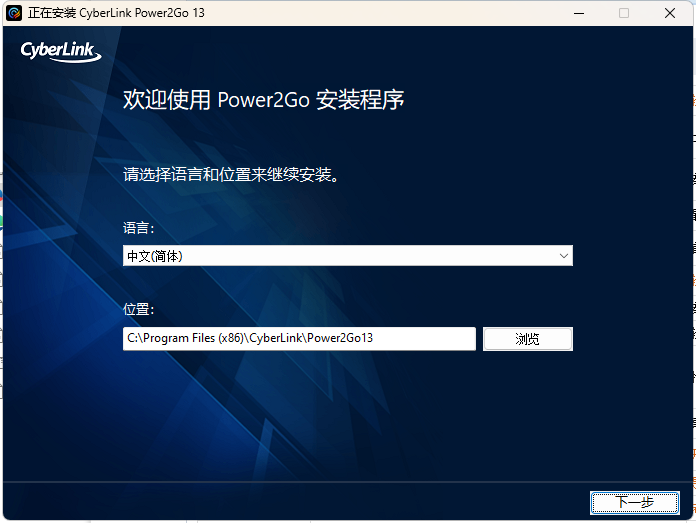696x523 pixels.
Task: Click the 请选择语言和位置来继续安装 instruction text
Action: click(x=231, y=175)
